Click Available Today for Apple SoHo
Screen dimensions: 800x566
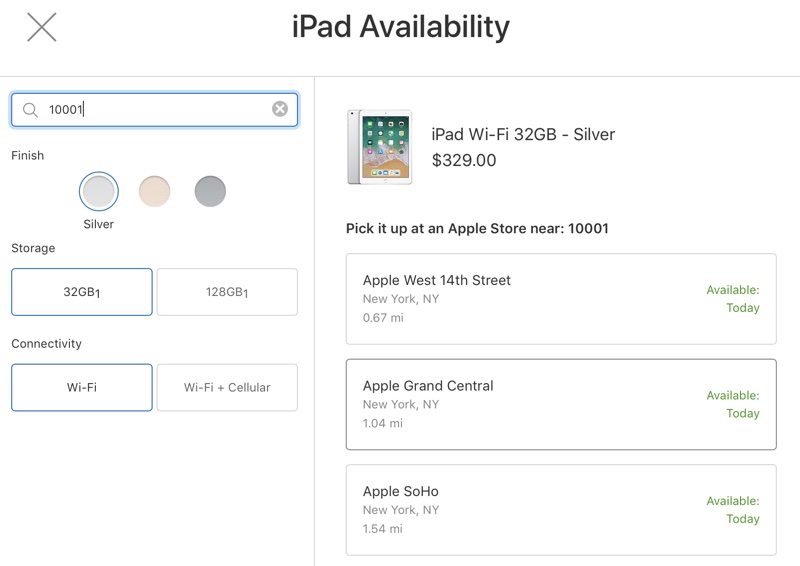tap(733, 510)
